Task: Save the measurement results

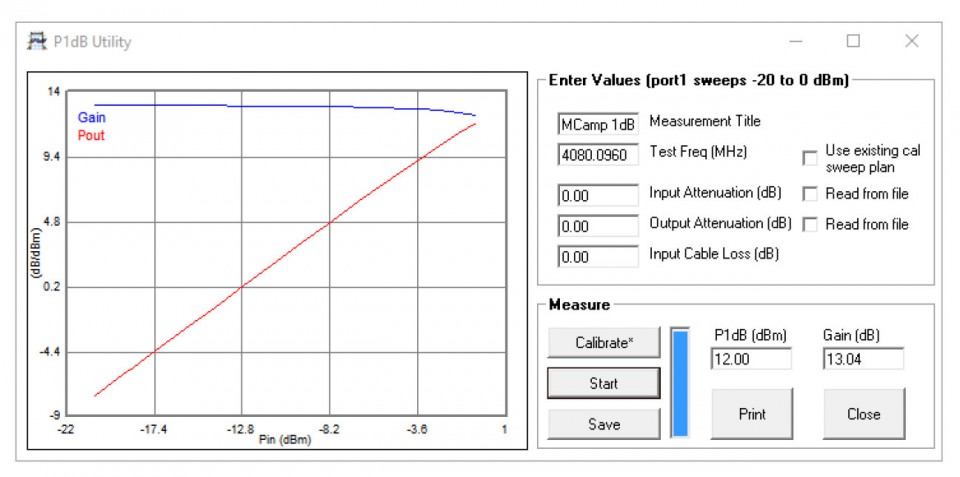Action: 603,424
